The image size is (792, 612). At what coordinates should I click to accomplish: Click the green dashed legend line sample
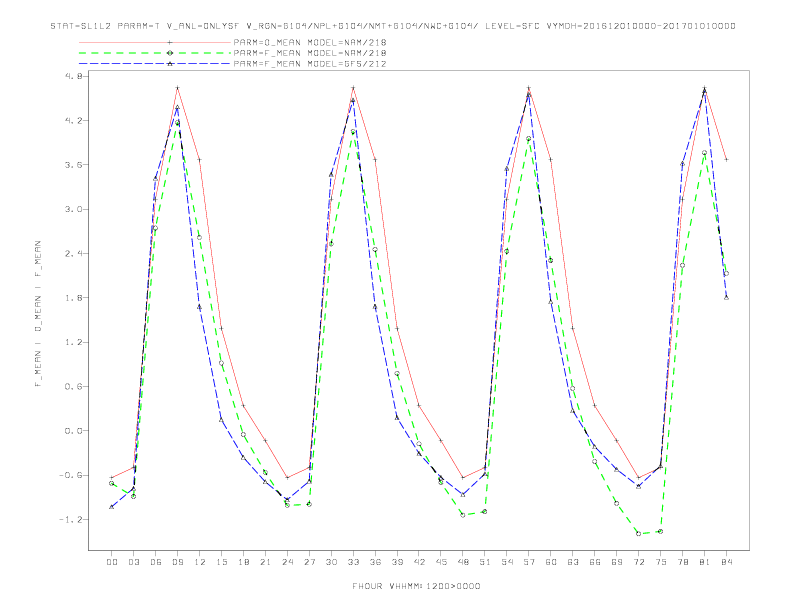pyautogui.click(x=155, y=53)
